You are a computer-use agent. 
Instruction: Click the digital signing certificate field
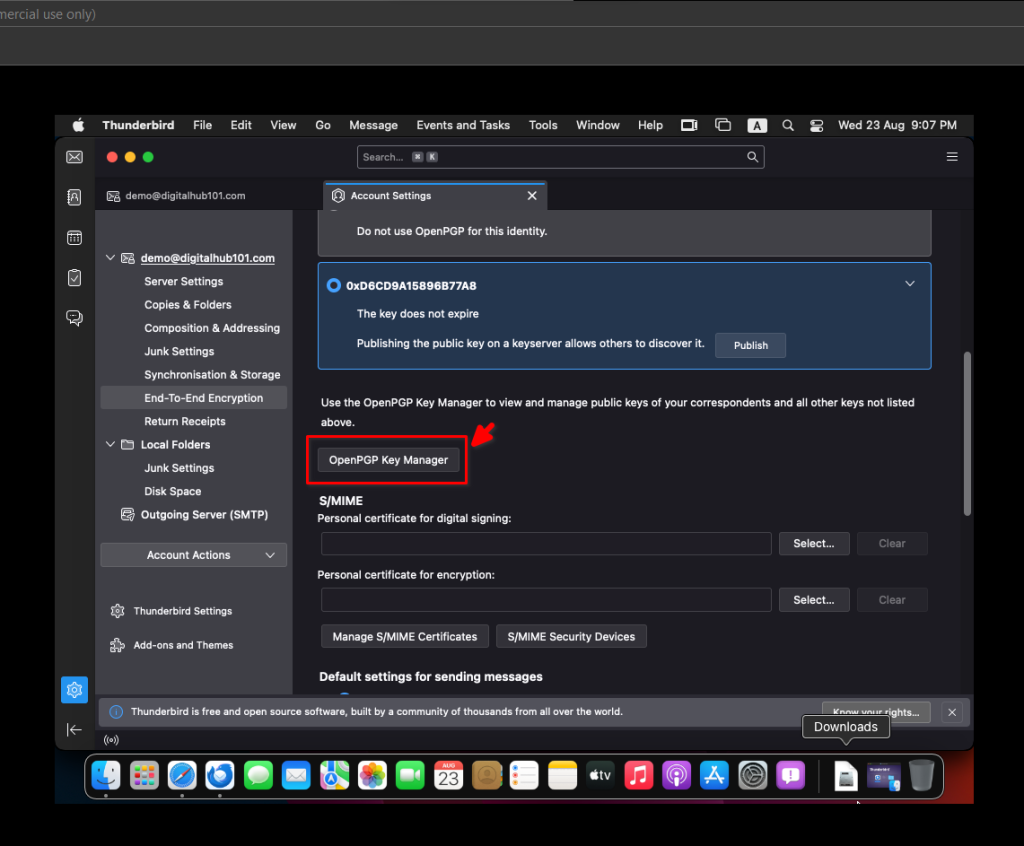coord(546,544)
